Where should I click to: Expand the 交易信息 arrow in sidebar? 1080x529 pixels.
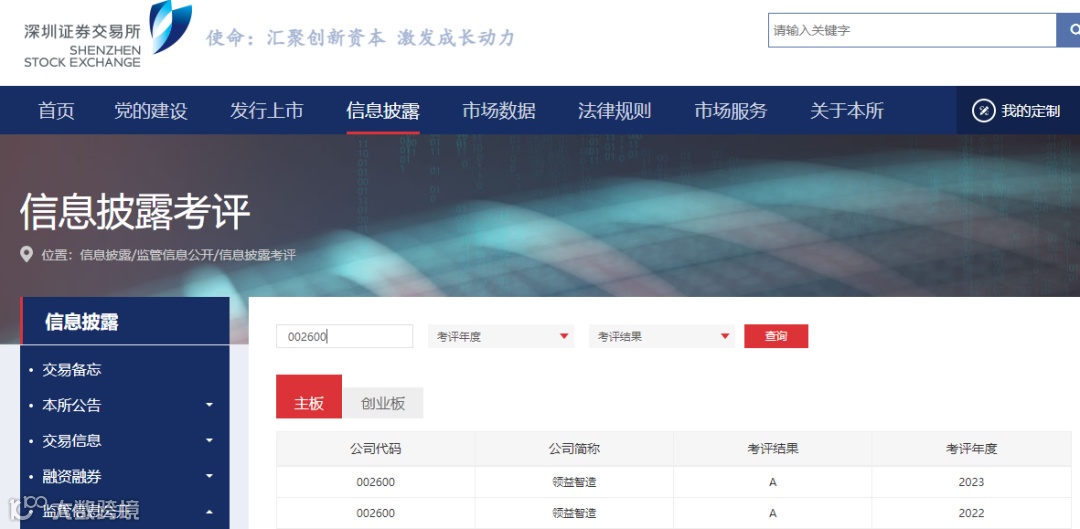(x=209, y=441)
